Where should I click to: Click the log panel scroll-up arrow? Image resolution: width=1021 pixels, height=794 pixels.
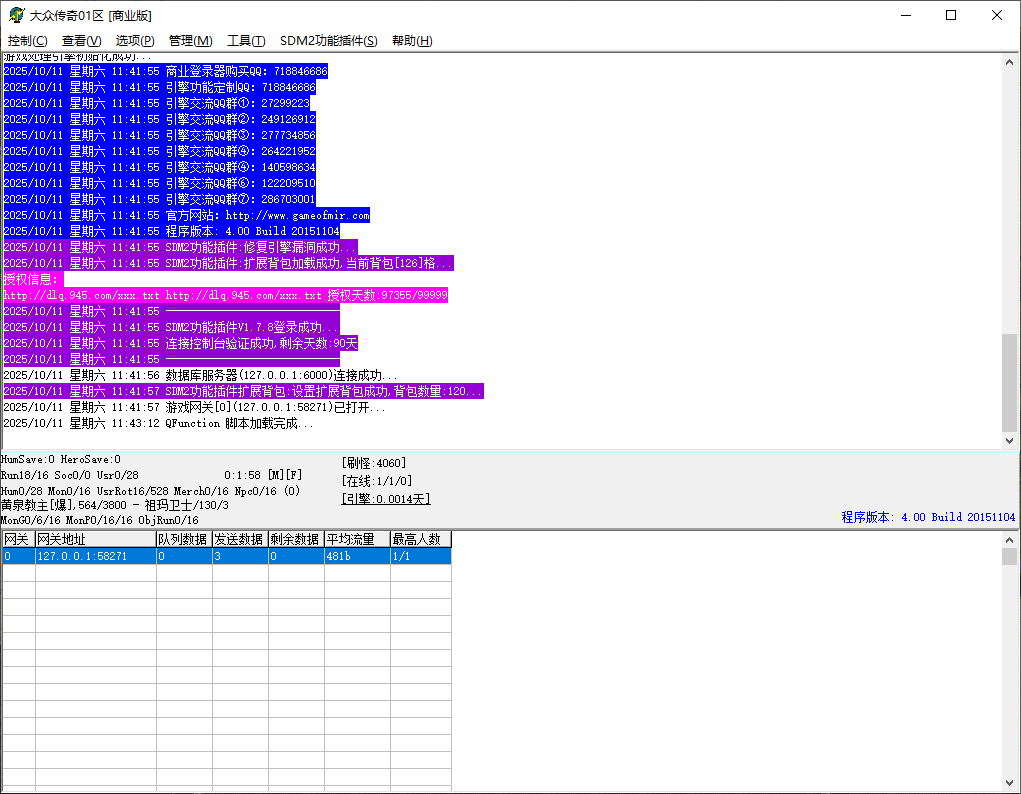[1009, 61]
